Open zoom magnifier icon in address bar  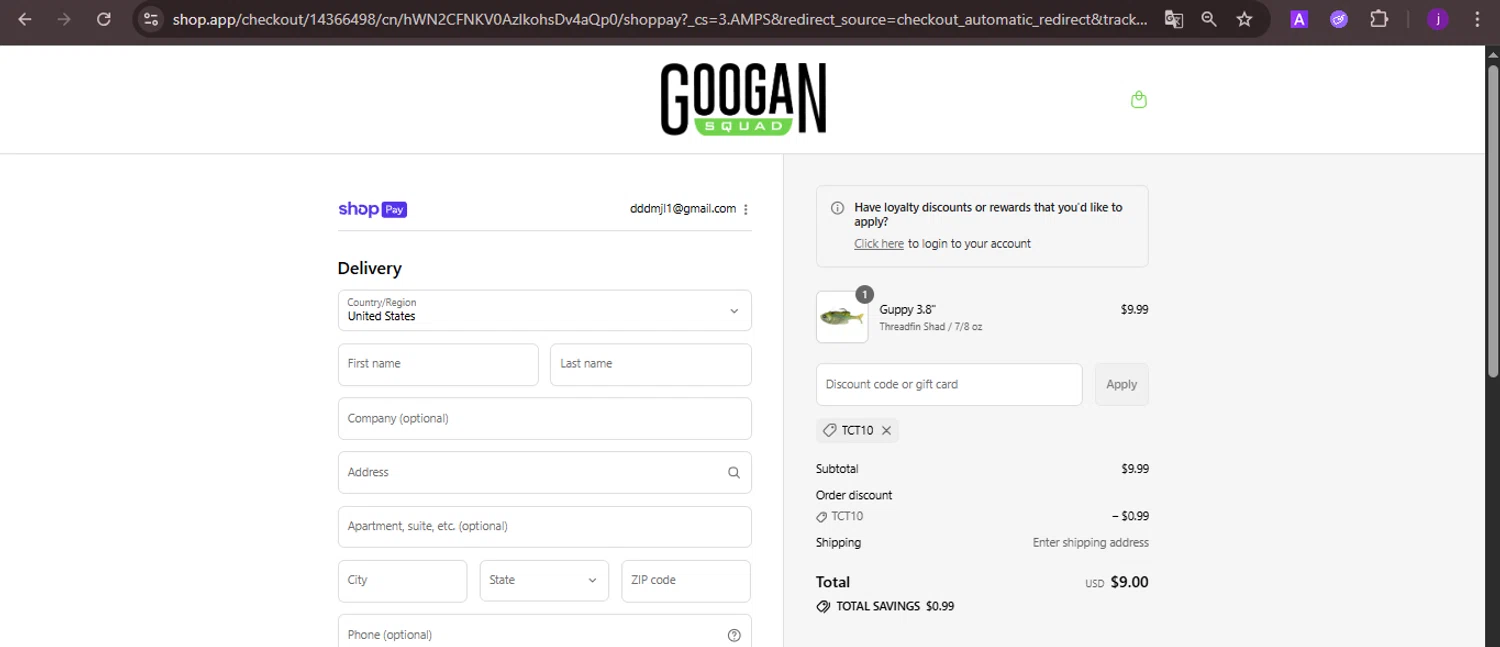[1209, 19]
